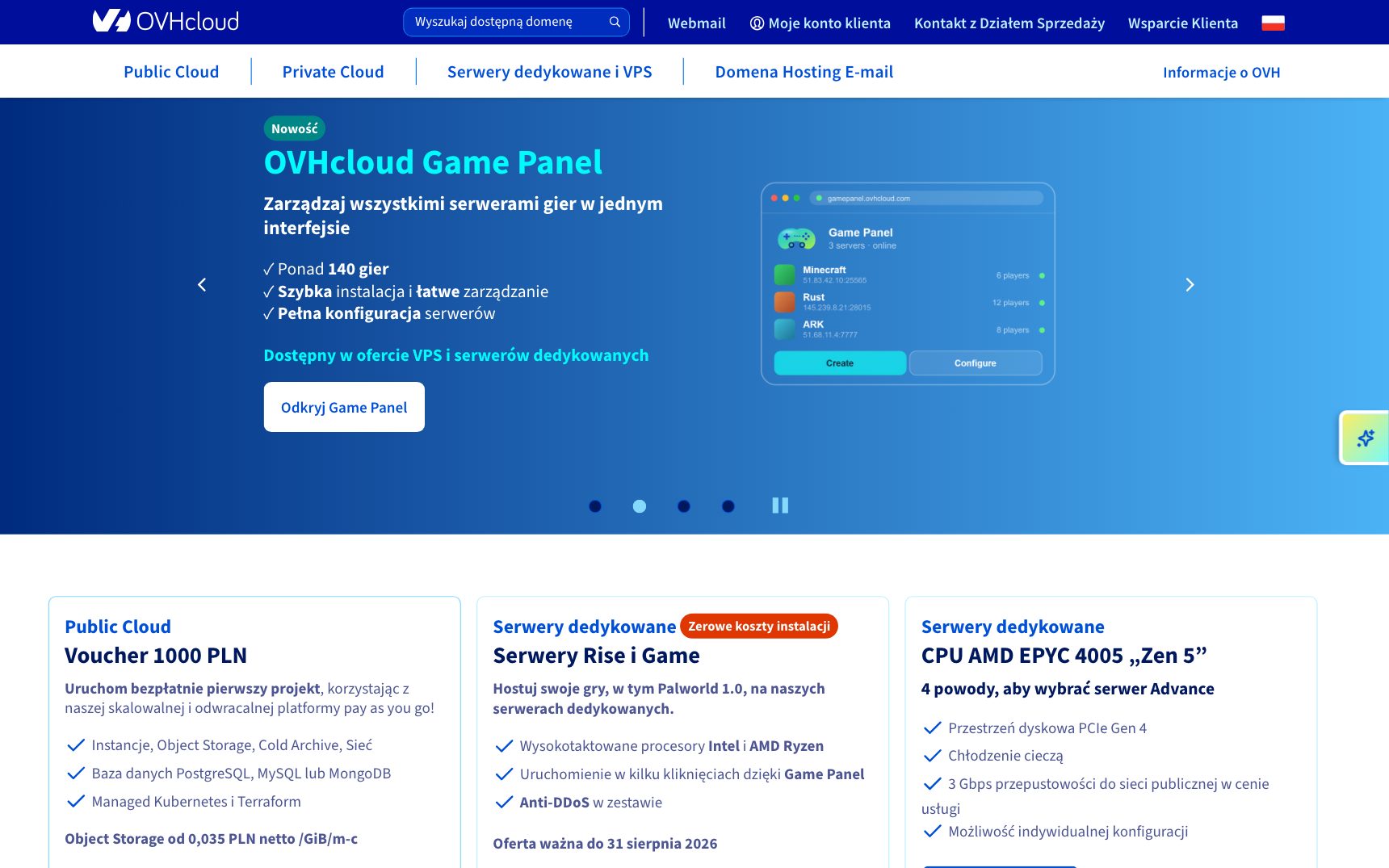Click Zerowe koszty instalacji badge
This screenshot has height=868, width=1389.
759,626
